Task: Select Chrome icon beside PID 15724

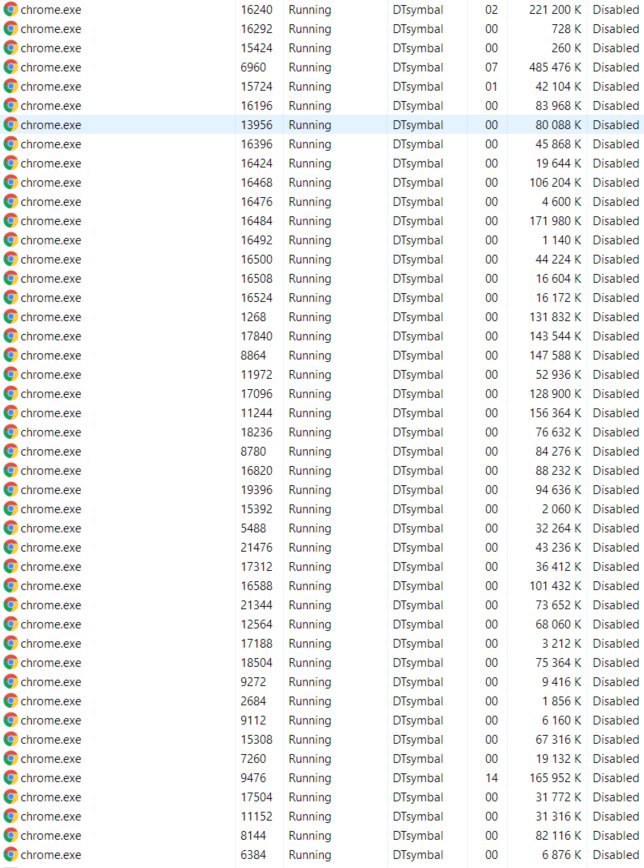Action: pyautogui.click(x=11, y=86)
